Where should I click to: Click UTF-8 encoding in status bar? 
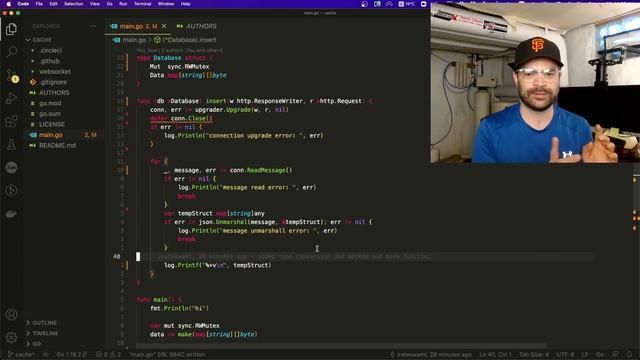(x=565, y=354)
